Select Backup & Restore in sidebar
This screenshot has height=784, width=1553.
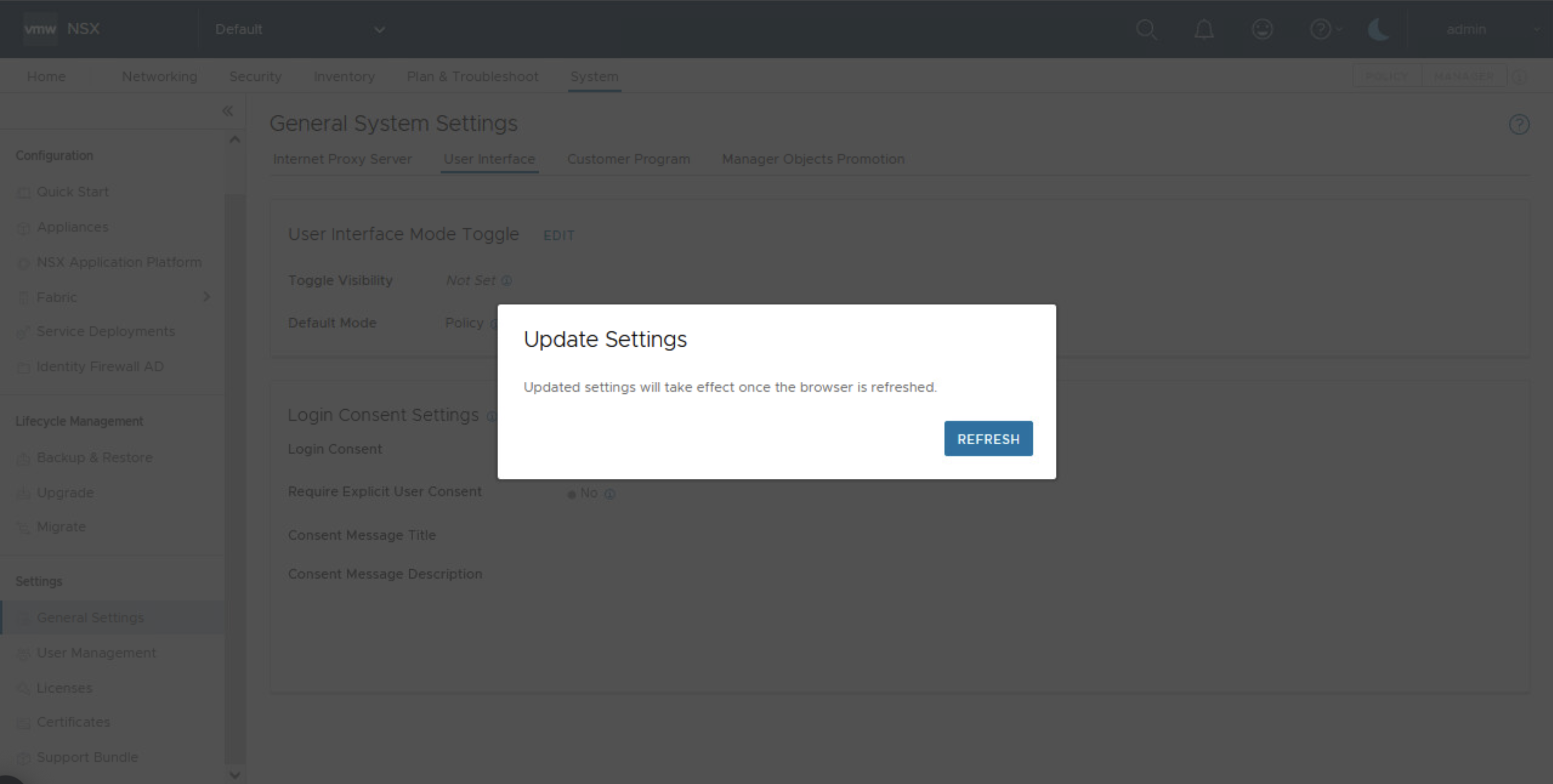coord(94,457)
